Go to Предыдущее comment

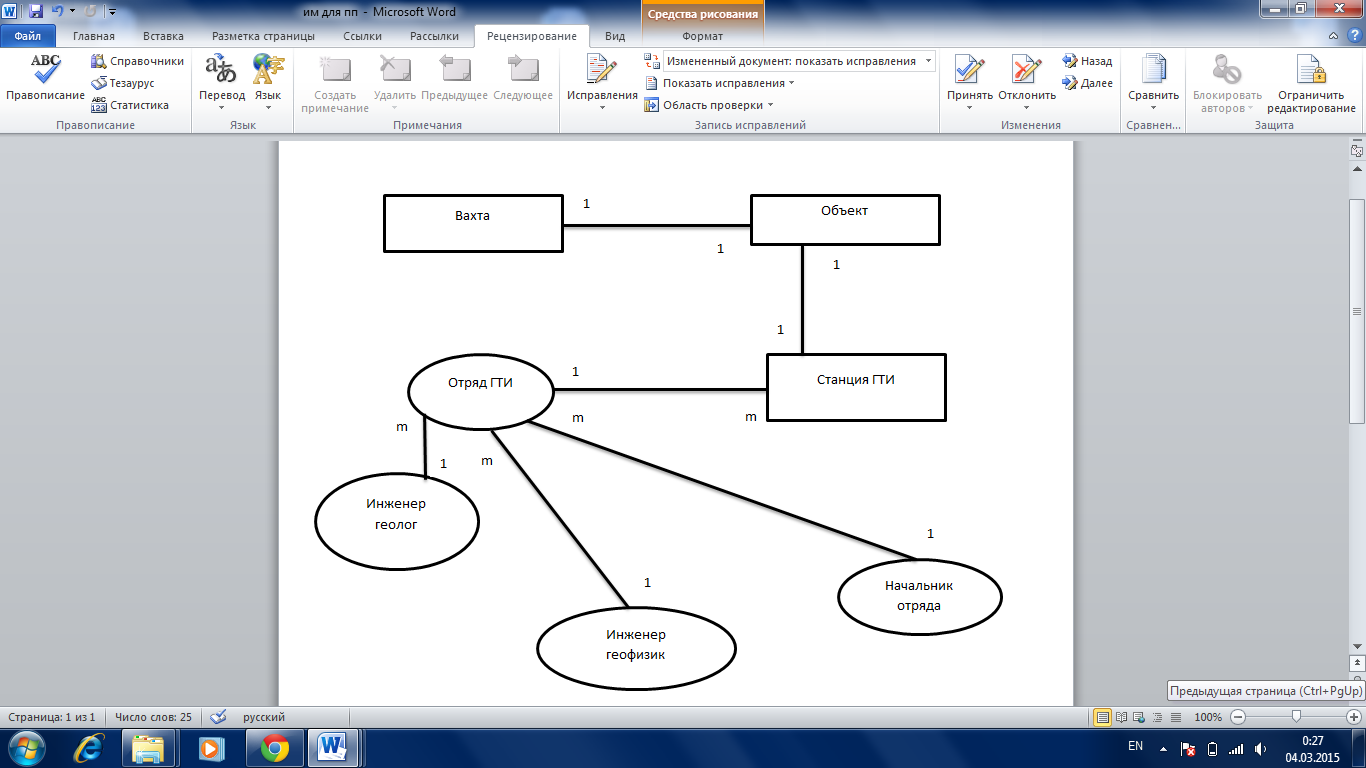tap(454, 78)
